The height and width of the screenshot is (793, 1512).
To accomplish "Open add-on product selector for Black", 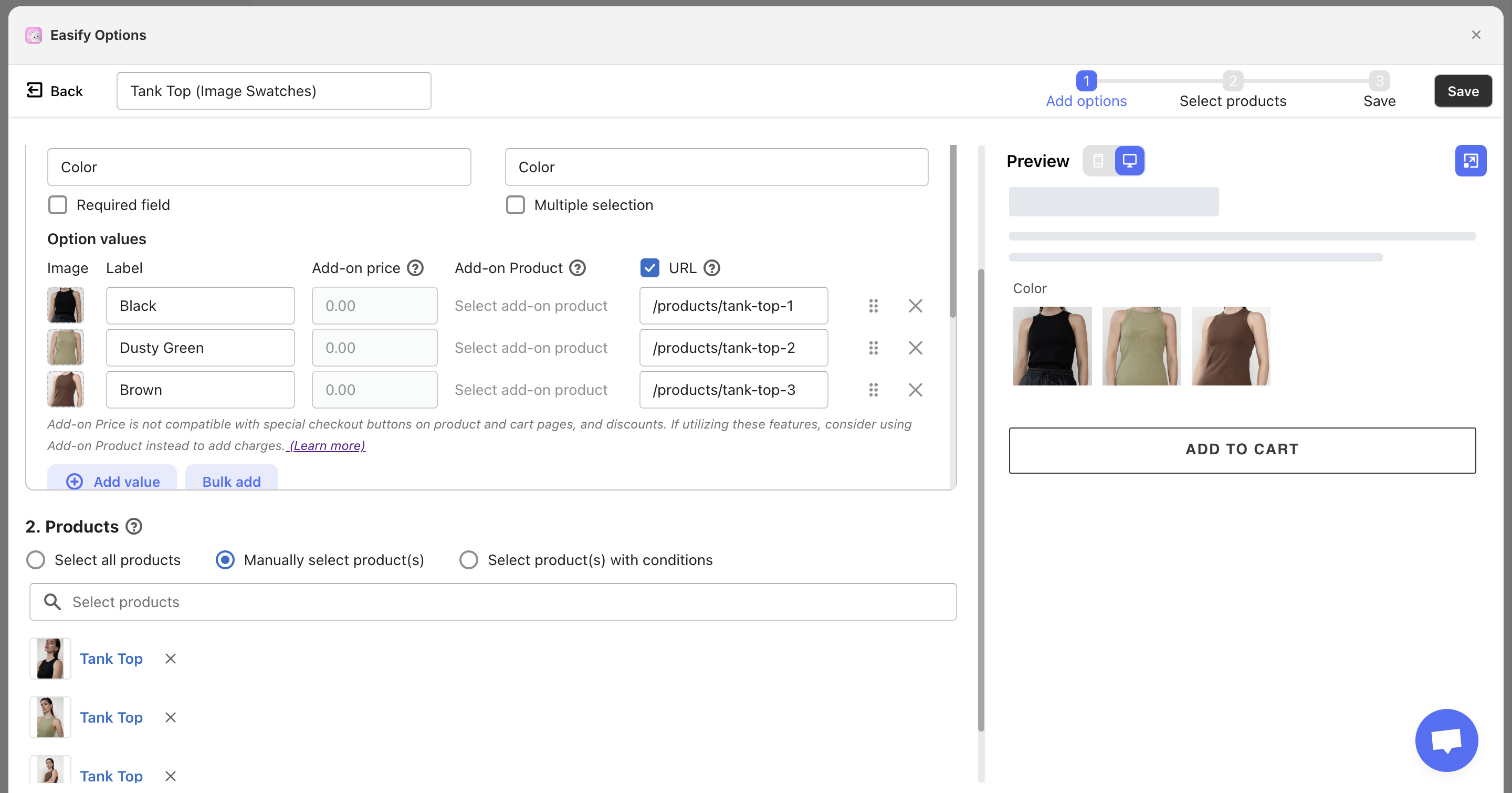I will click(x=531, y=306).
